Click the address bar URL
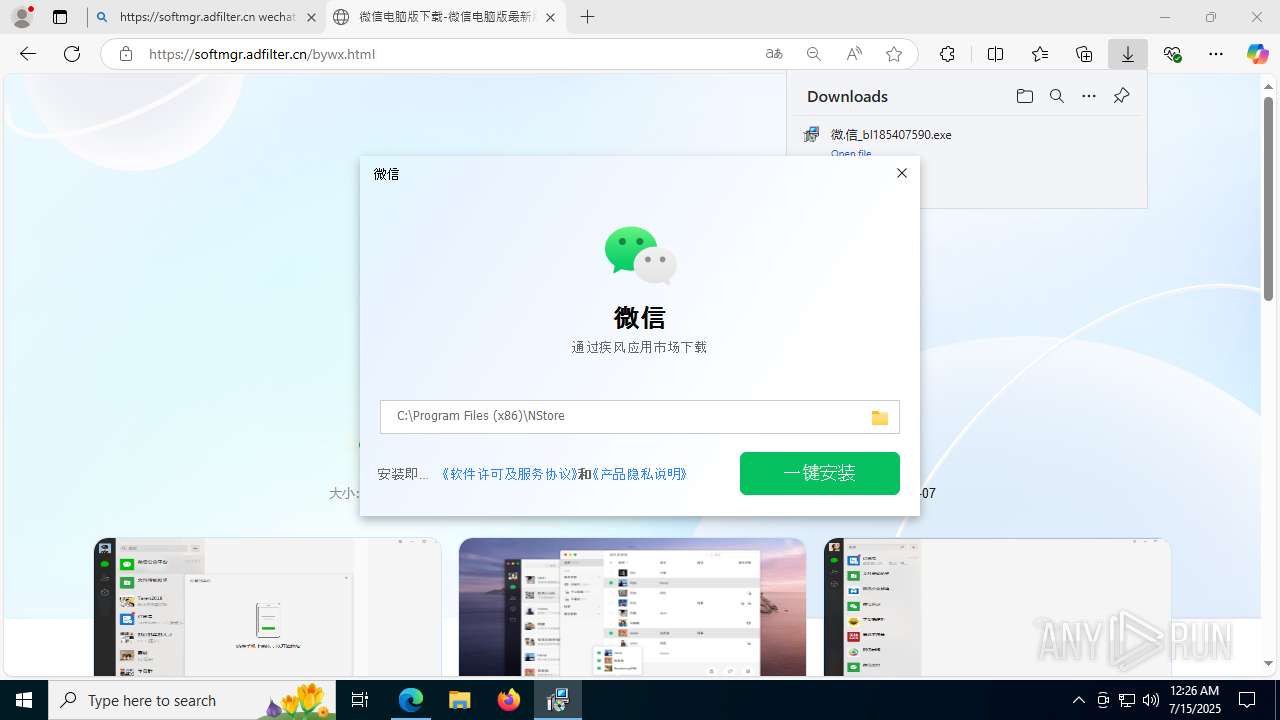Image resolution: width=1280 pixels, height=720 pixels. [x=262, y=54]
